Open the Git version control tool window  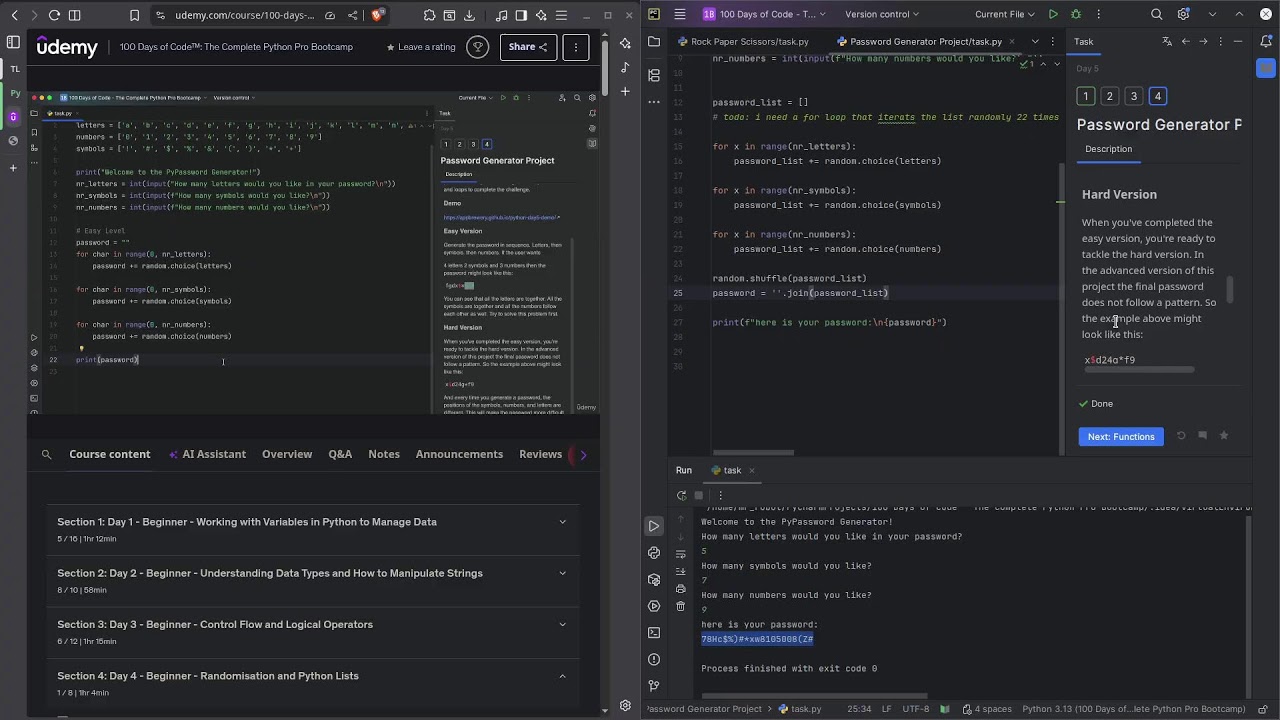[x=654, y=685]
